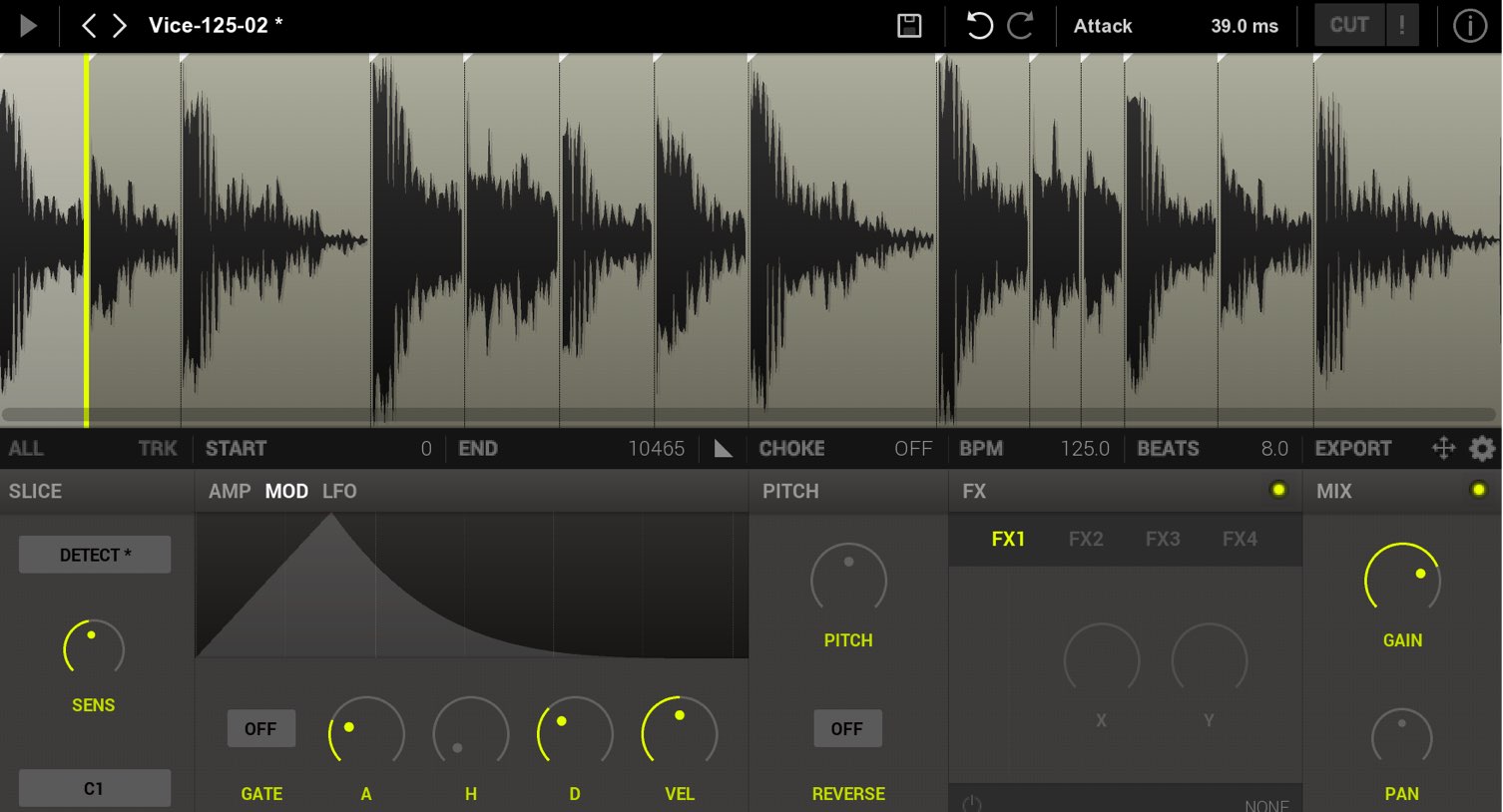This screenshot has height=812, width=1503.
Task: Click the yellow selected slice marker
Action: click(87, 239)
